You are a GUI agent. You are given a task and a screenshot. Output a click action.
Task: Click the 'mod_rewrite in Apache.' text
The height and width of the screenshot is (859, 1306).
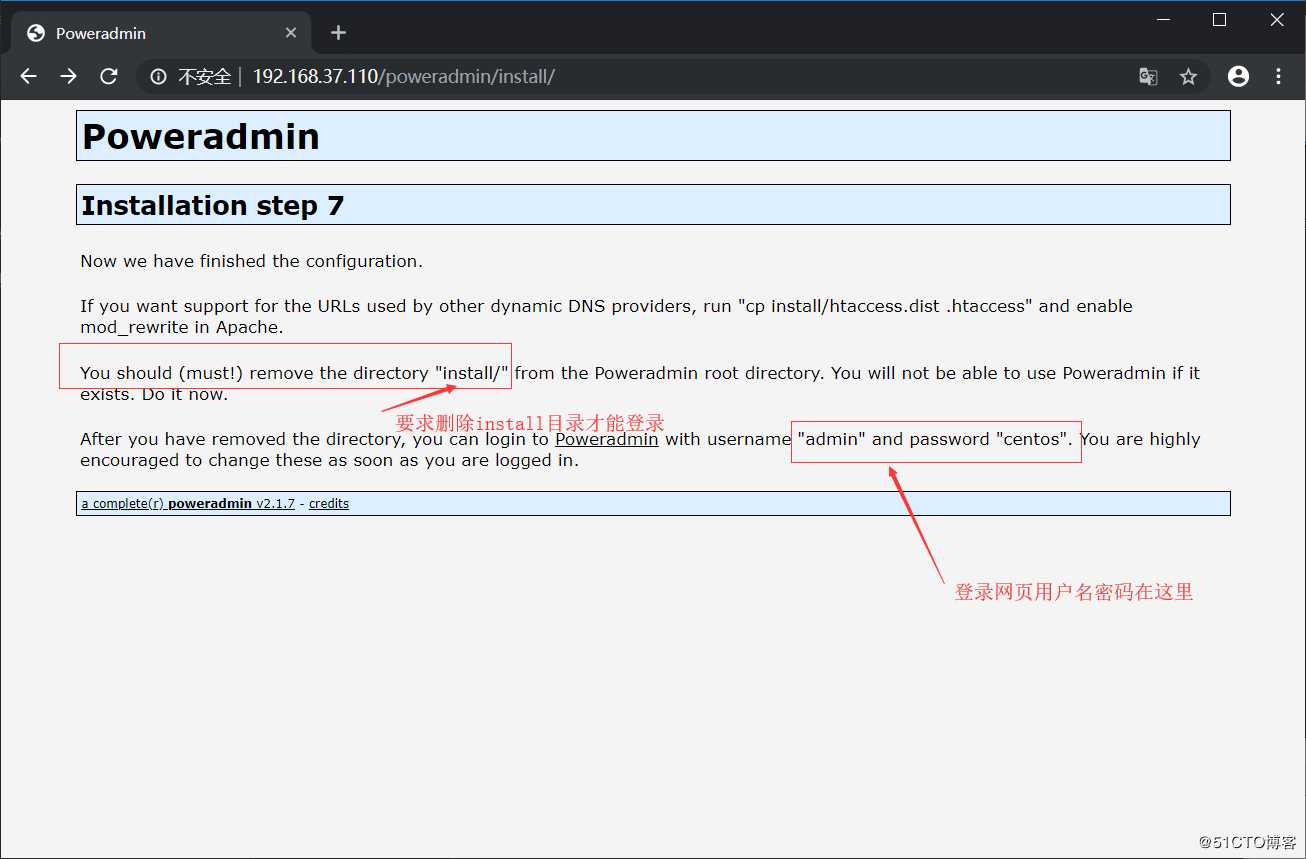[182, 327]
